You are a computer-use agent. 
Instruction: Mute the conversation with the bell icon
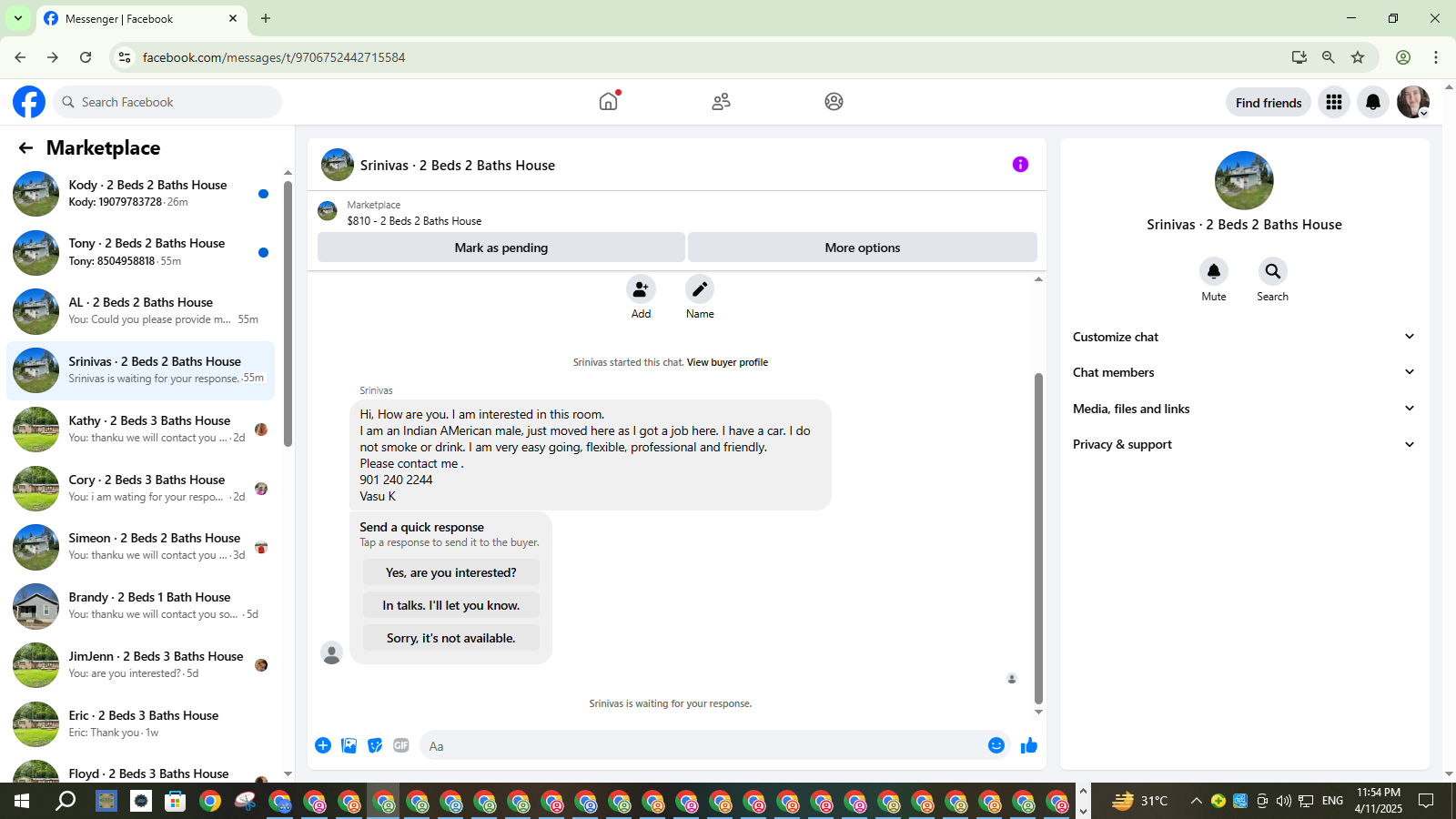click(x=1214, y=271)
